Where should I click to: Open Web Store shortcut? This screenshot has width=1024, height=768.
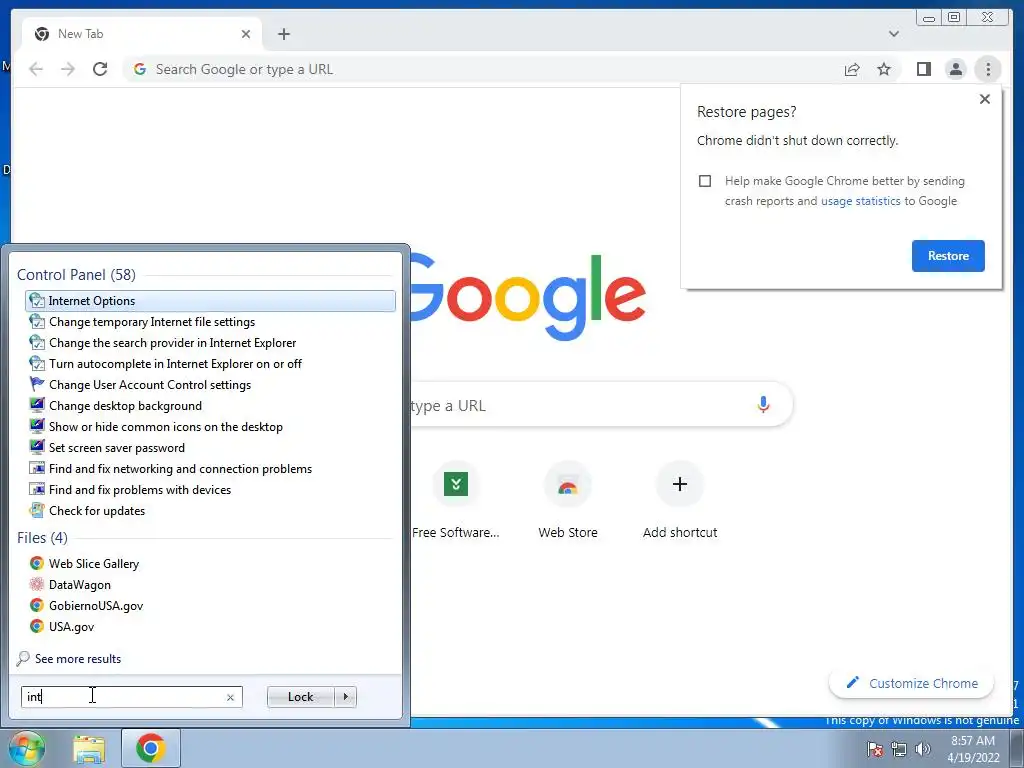[568, 502]
